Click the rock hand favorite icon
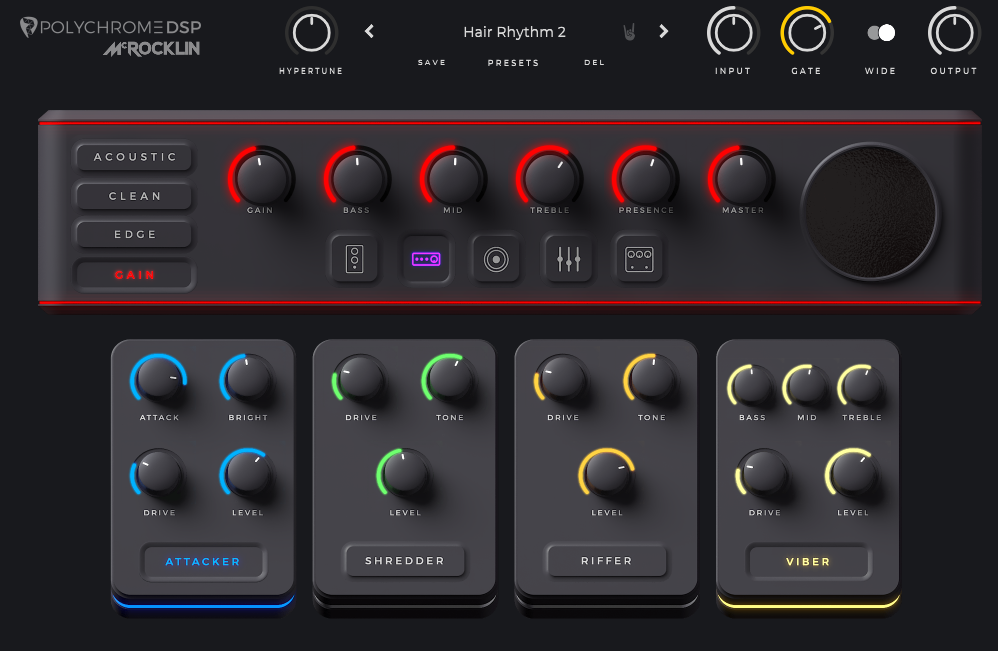This screenshot has height=651, width=998. click(630, 32)
